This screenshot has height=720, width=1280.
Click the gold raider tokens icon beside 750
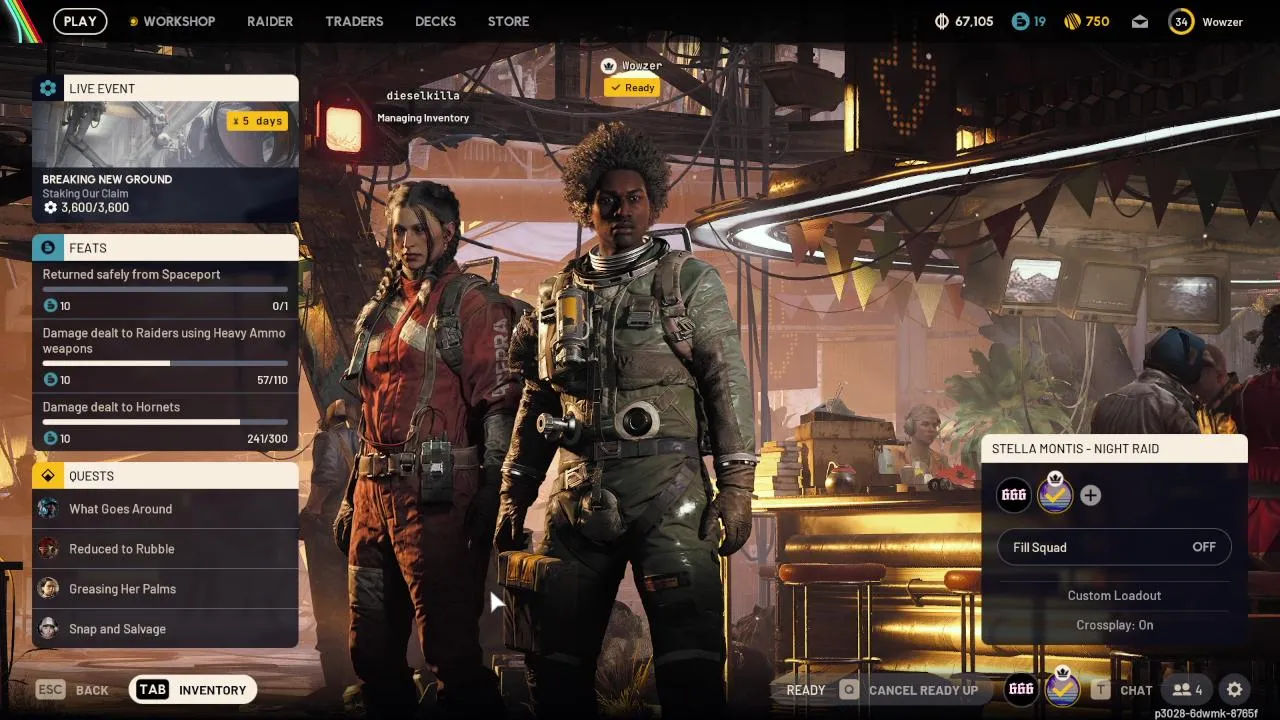click(1072, 21)
